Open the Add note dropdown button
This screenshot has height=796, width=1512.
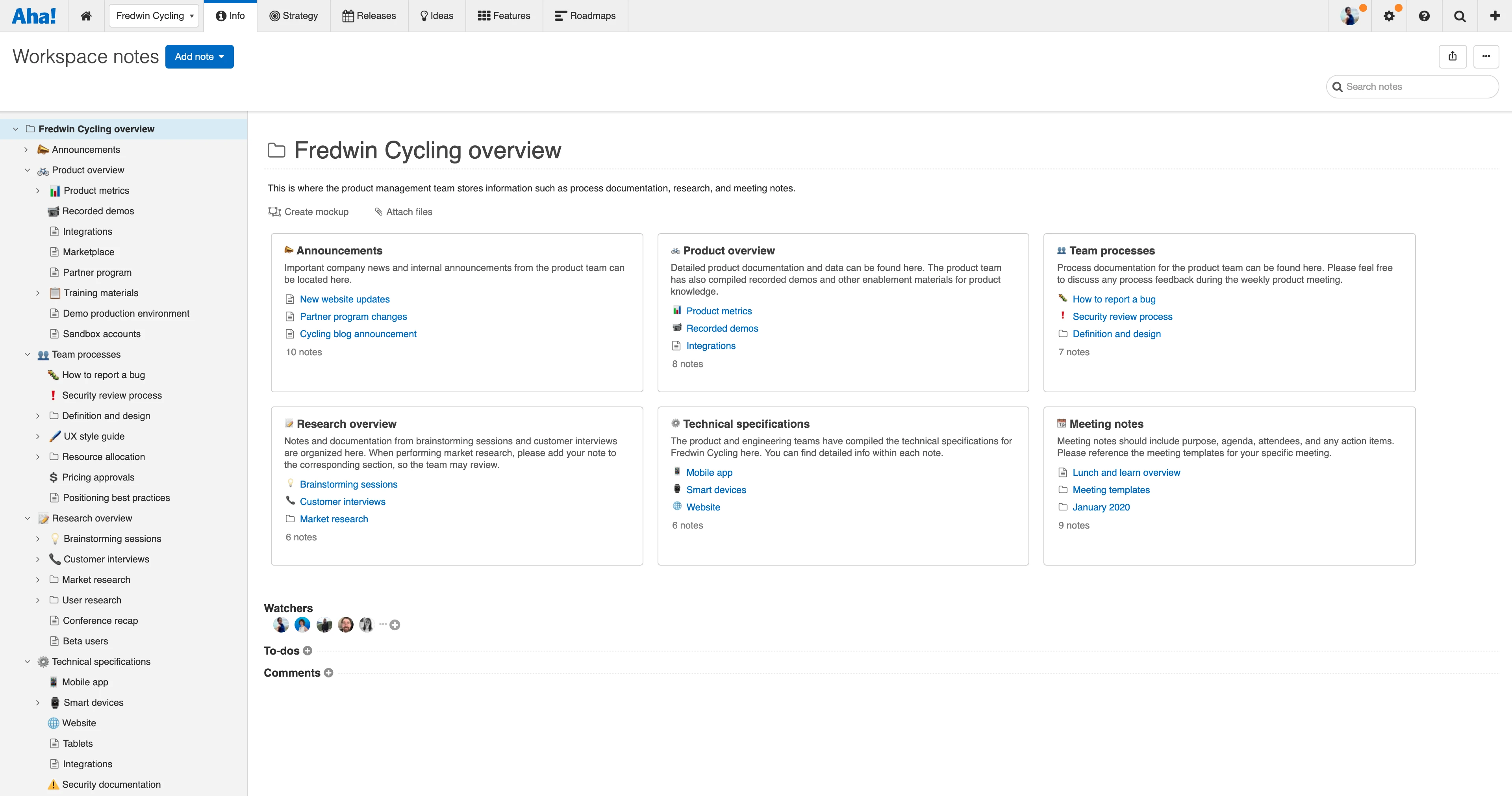[x=199, y=56]
